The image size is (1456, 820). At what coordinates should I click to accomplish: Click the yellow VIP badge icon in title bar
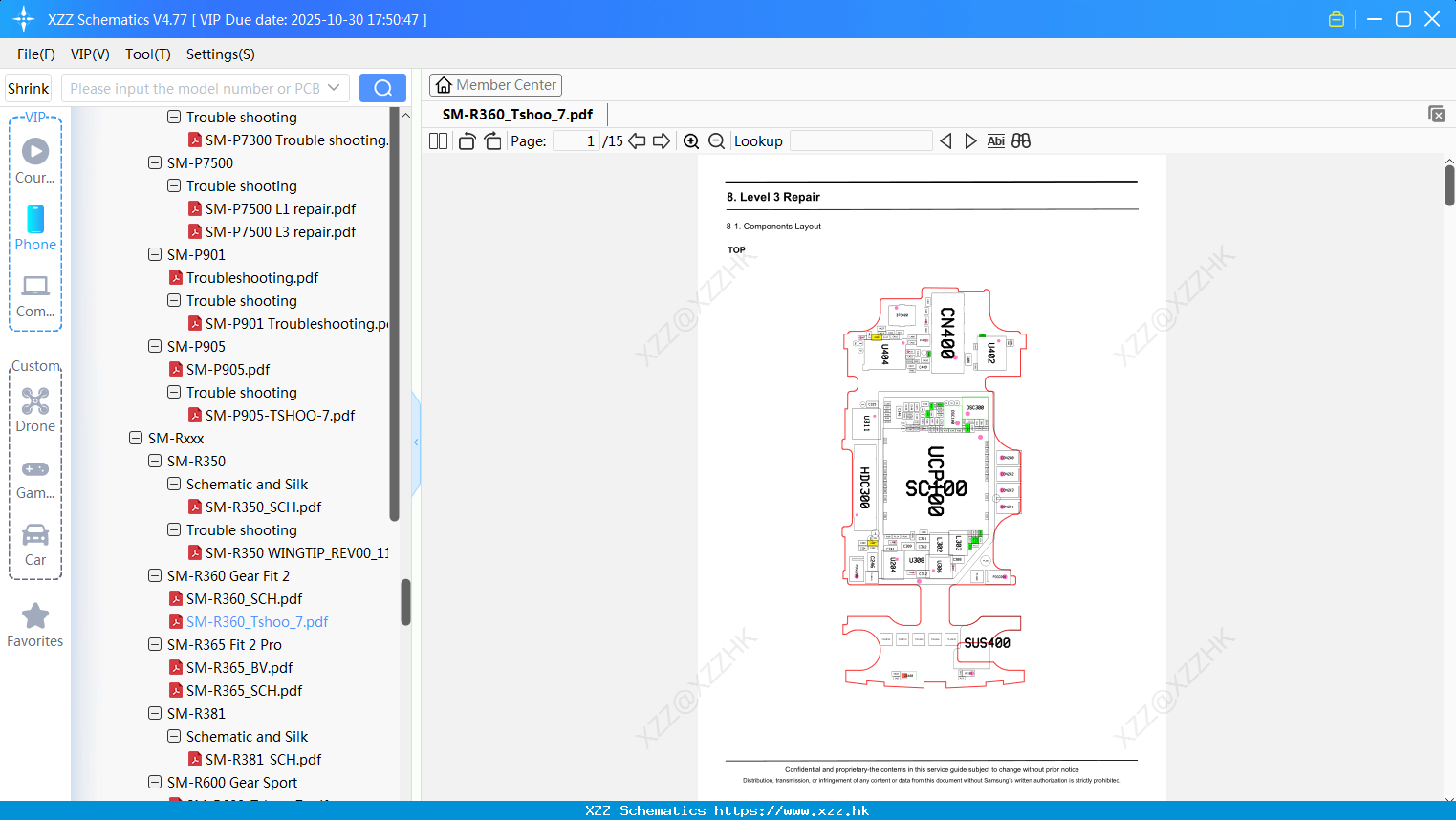1336,19
